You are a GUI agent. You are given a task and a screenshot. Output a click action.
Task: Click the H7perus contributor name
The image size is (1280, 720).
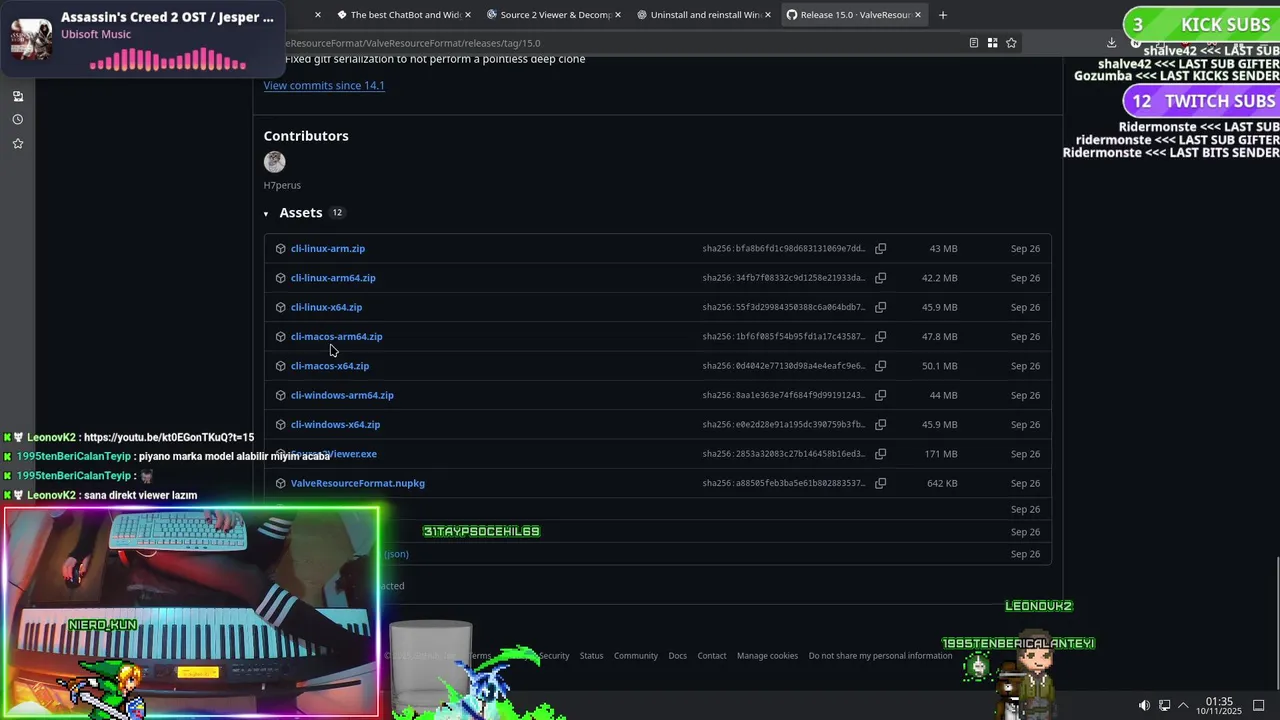pos(282,185)
